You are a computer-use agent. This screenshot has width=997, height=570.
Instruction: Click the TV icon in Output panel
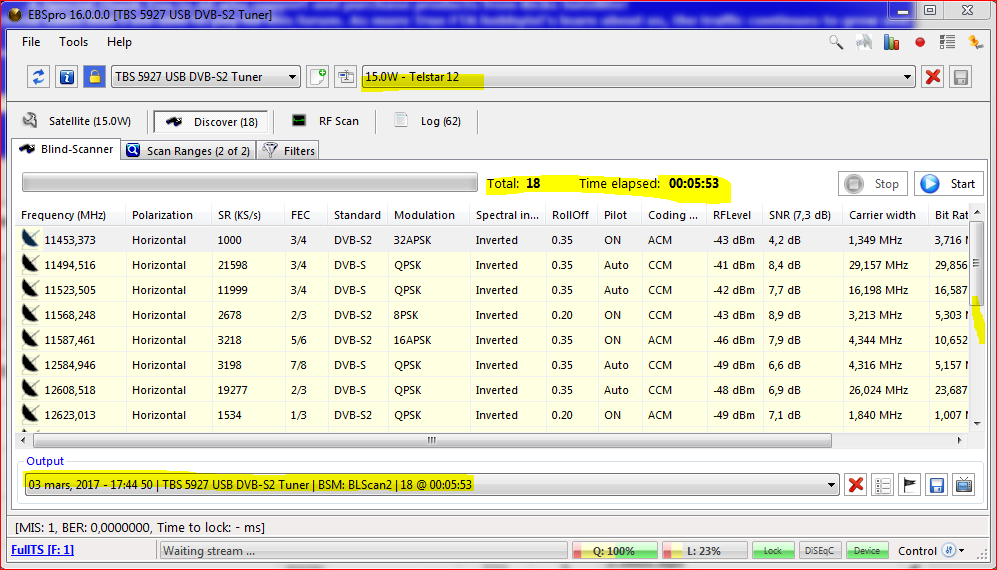(964, 485)
